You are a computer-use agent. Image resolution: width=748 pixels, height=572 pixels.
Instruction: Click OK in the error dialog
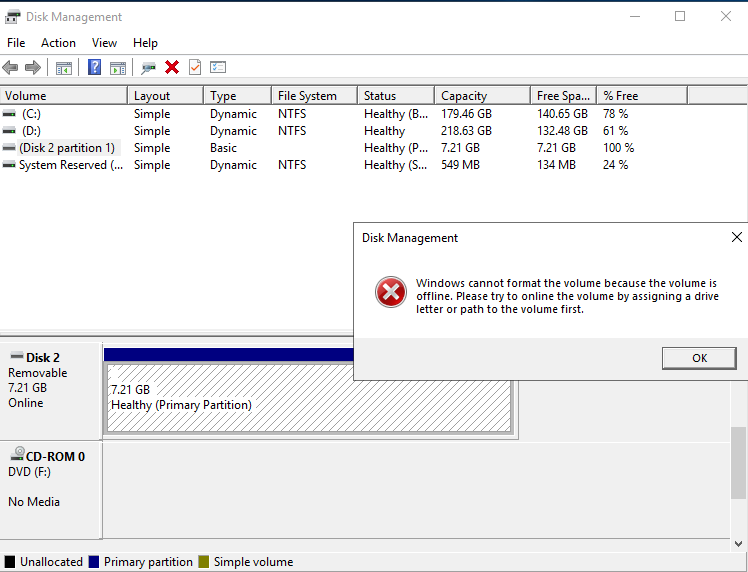click(x=699, y=358)
